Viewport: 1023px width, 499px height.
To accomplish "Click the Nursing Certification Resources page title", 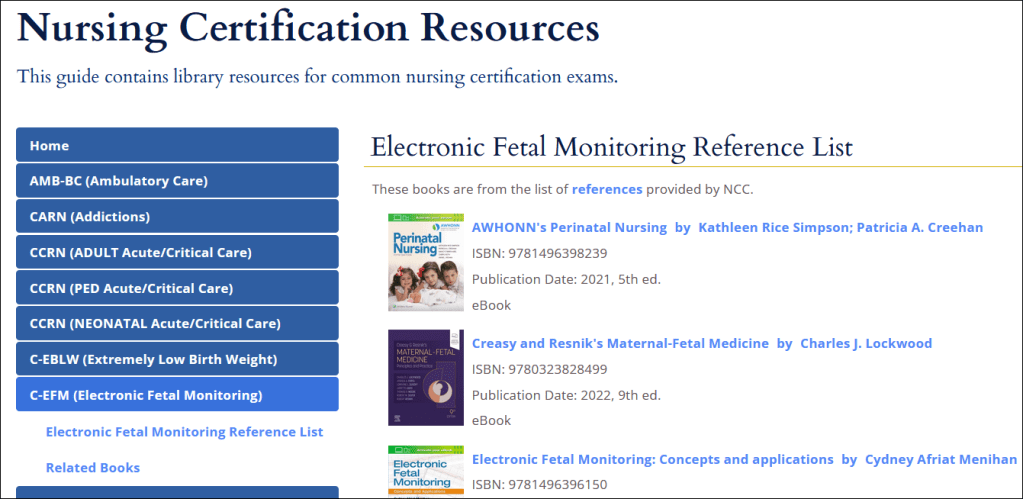I will coord(308,27).
